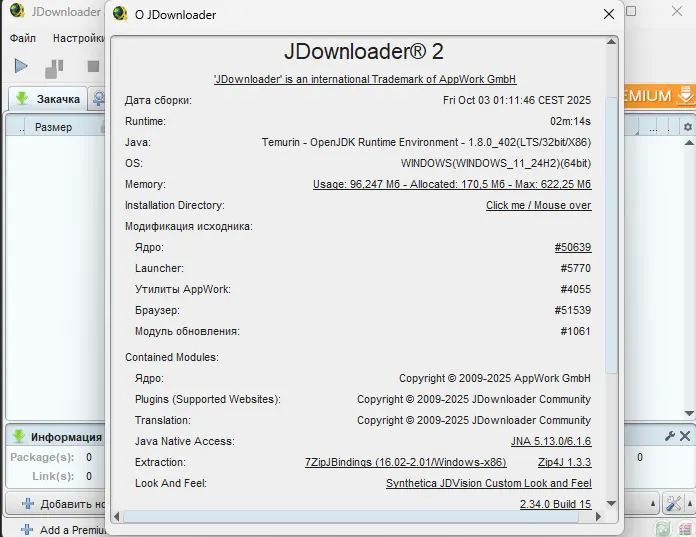Screen dimensions: 696x537
Task: Open the 'Click me / Mouse over' link
Action: (538, 205)
